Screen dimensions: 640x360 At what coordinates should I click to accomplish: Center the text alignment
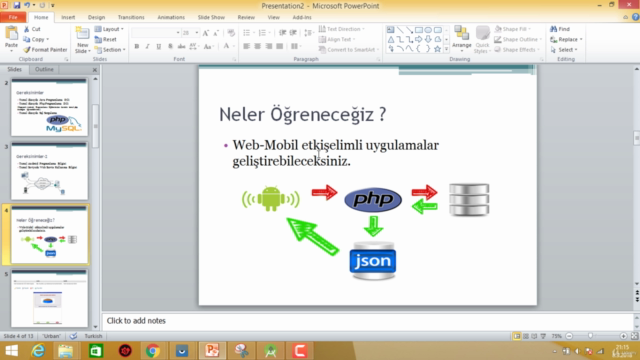pyautogui.click(x=258, y=47)
